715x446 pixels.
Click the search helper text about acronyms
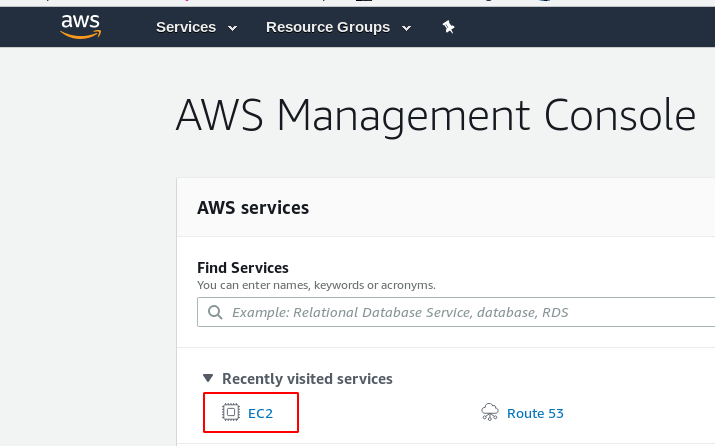(316, 285)
